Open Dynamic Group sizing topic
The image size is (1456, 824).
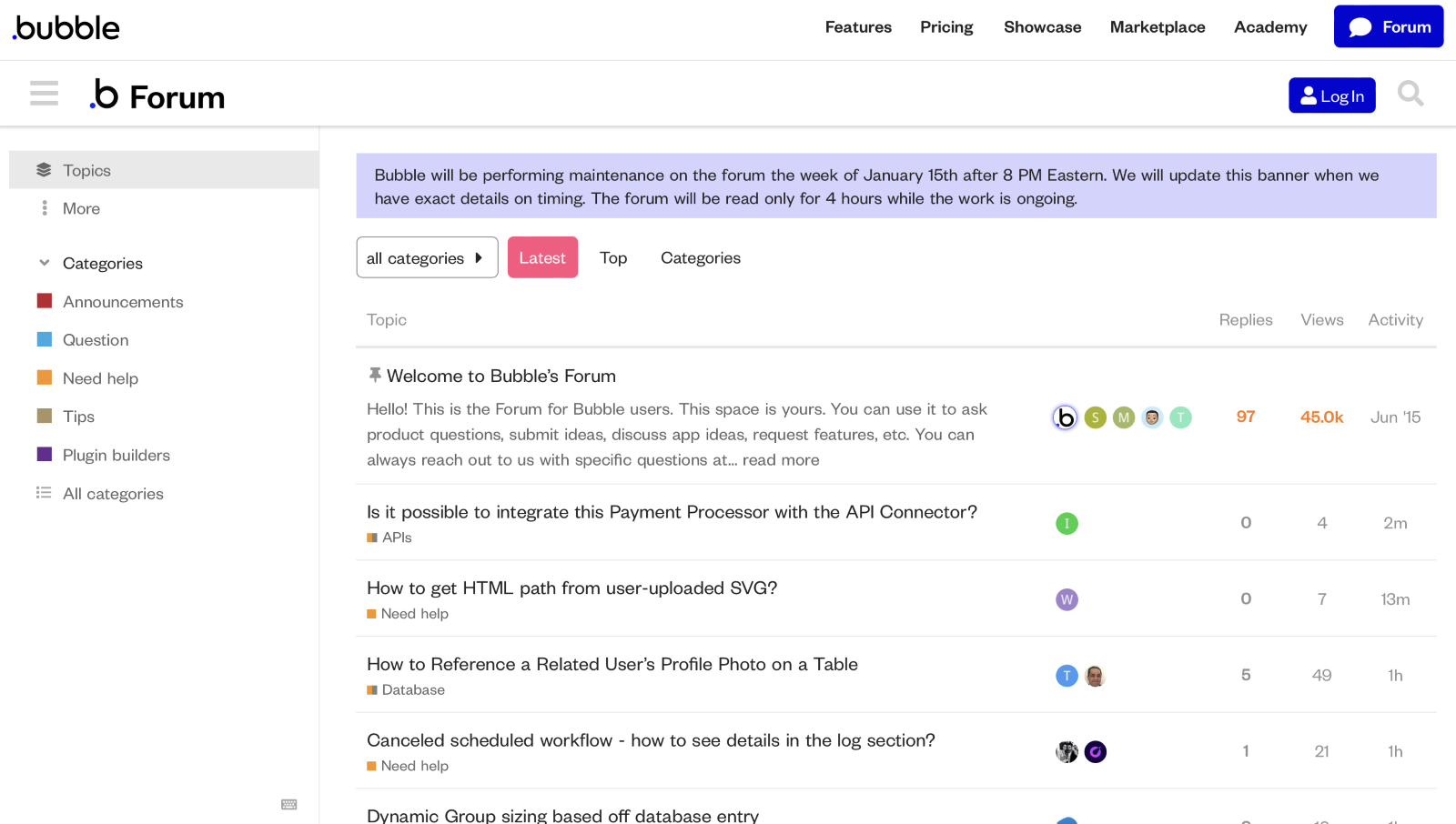tap(562, 815)
